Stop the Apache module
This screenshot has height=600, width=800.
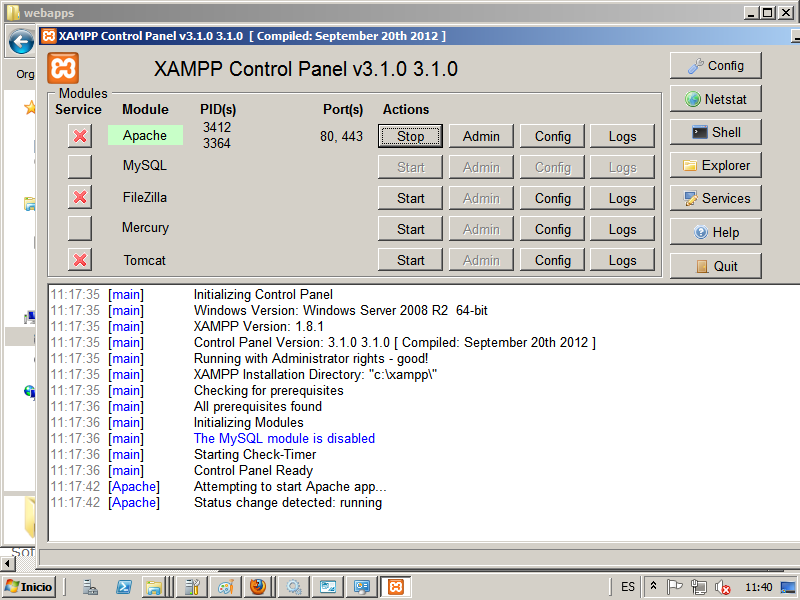(410, 136)
